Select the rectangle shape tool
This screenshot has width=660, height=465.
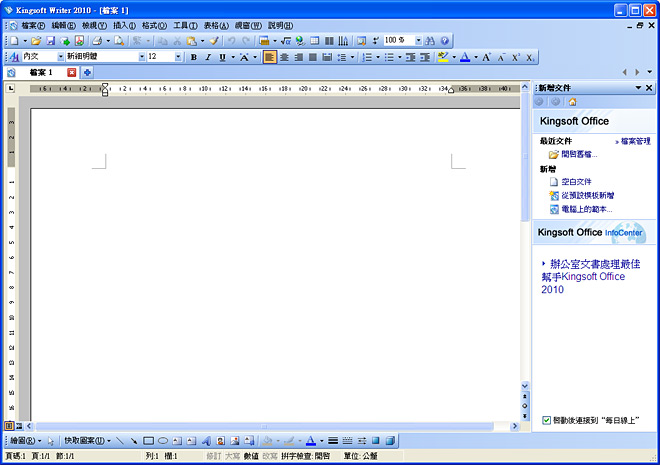point(148,441)
